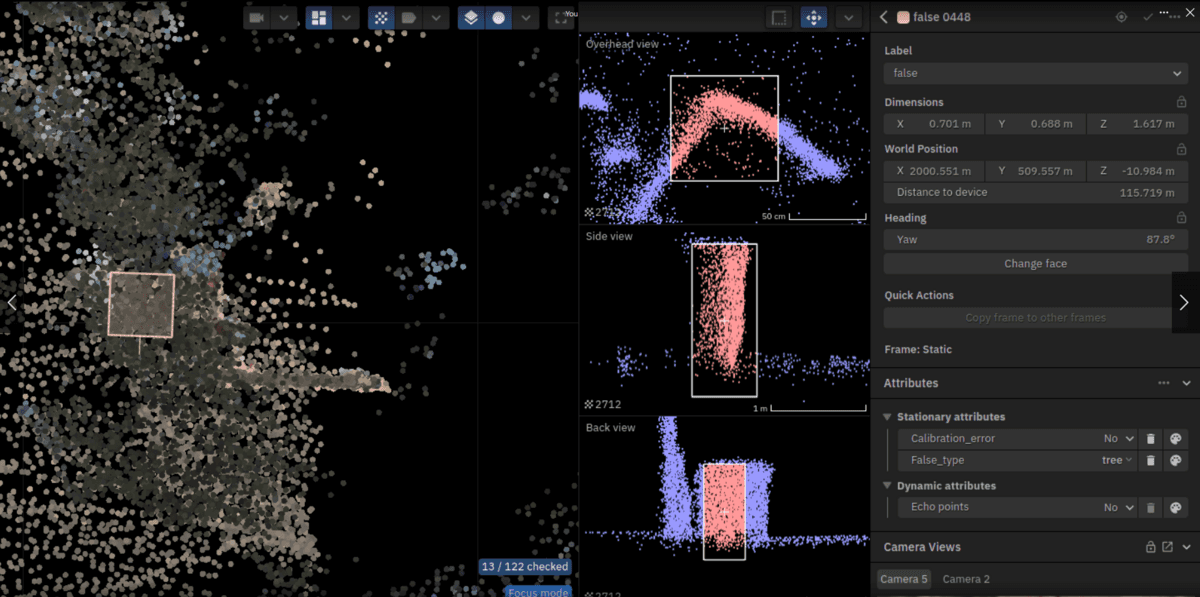Click the Z dimension field 1.617 m
The height and width of the screenshot is (597, 1200).
1137,124
